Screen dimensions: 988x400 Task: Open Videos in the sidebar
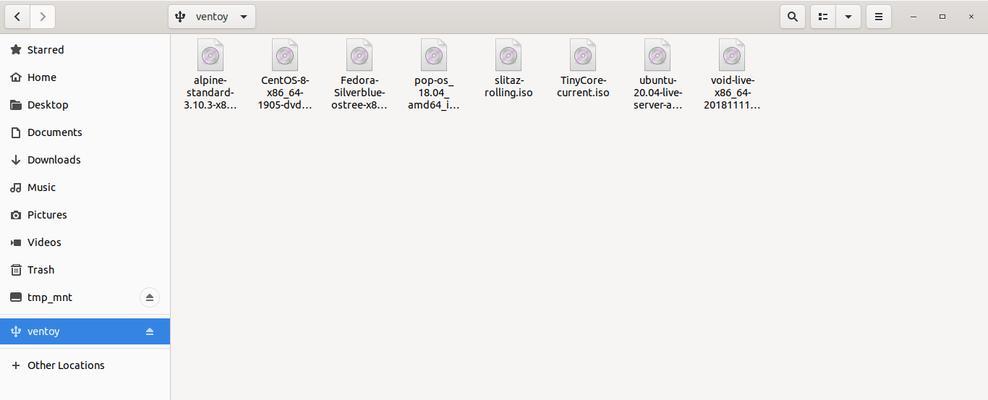pos(85,243)
